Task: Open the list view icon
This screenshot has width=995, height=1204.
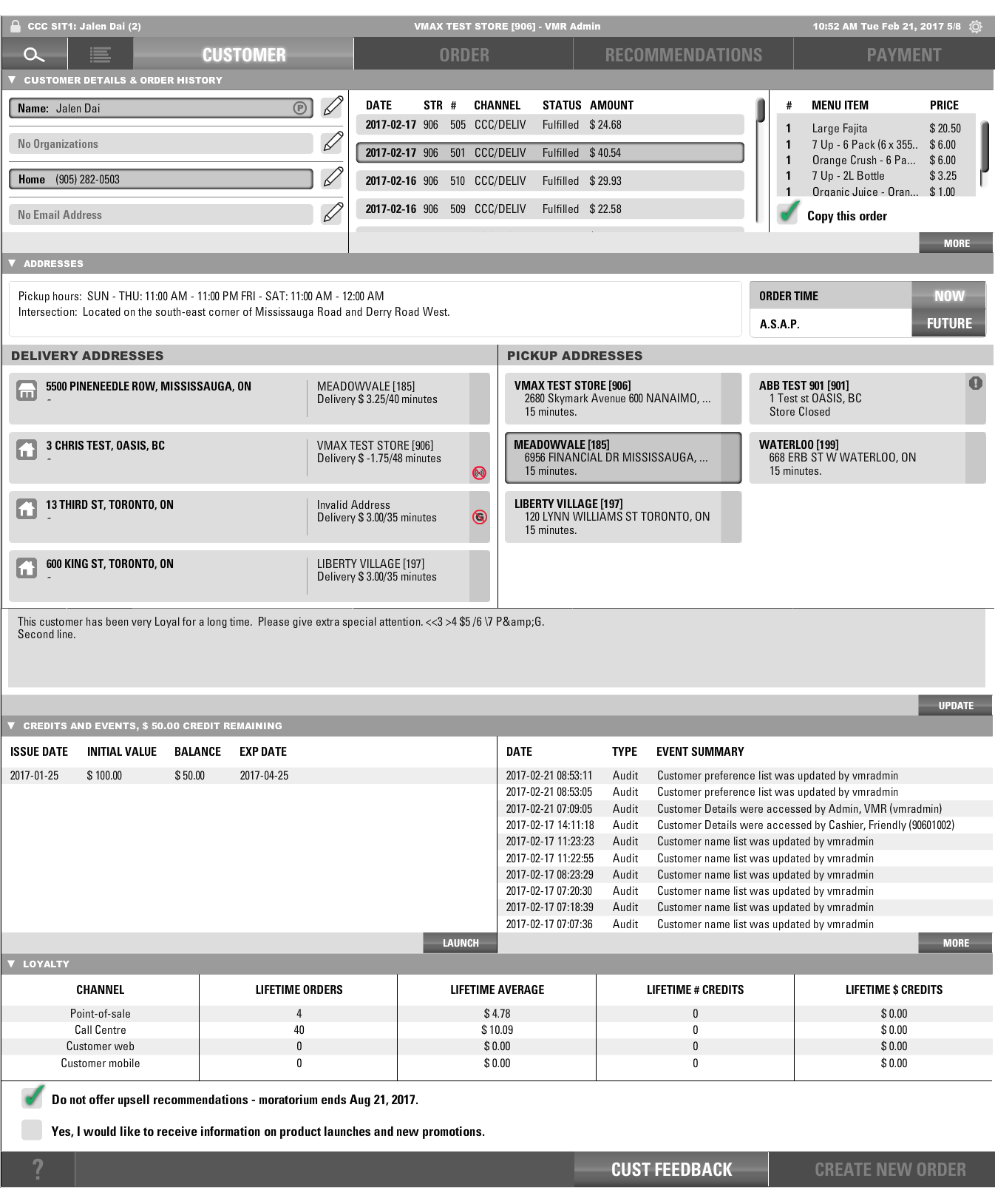Action: 101,55
